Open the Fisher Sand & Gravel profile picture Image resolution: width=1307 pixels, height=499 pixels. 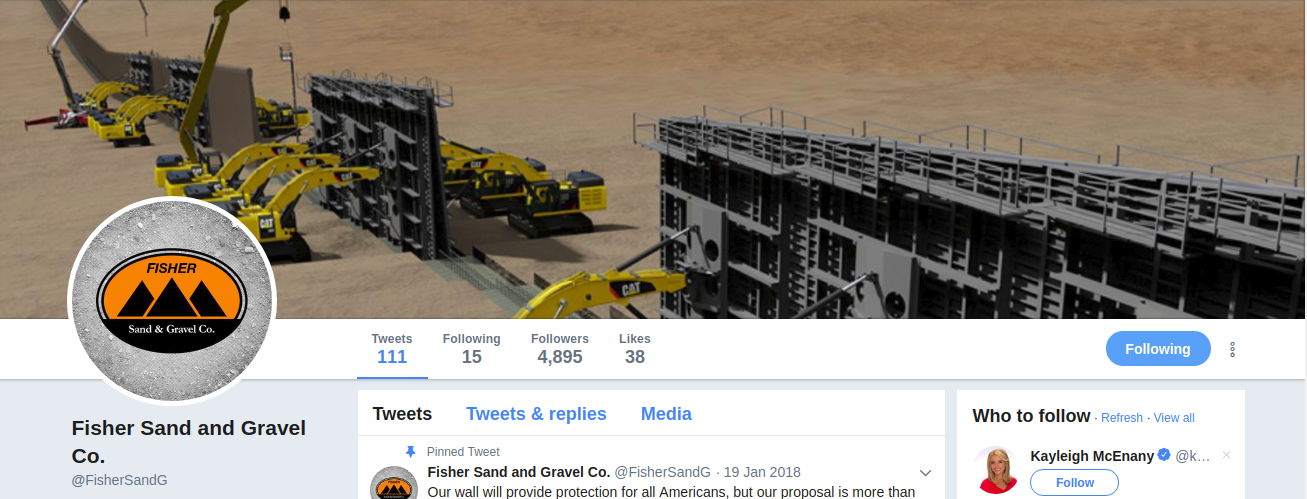(172, 300)
